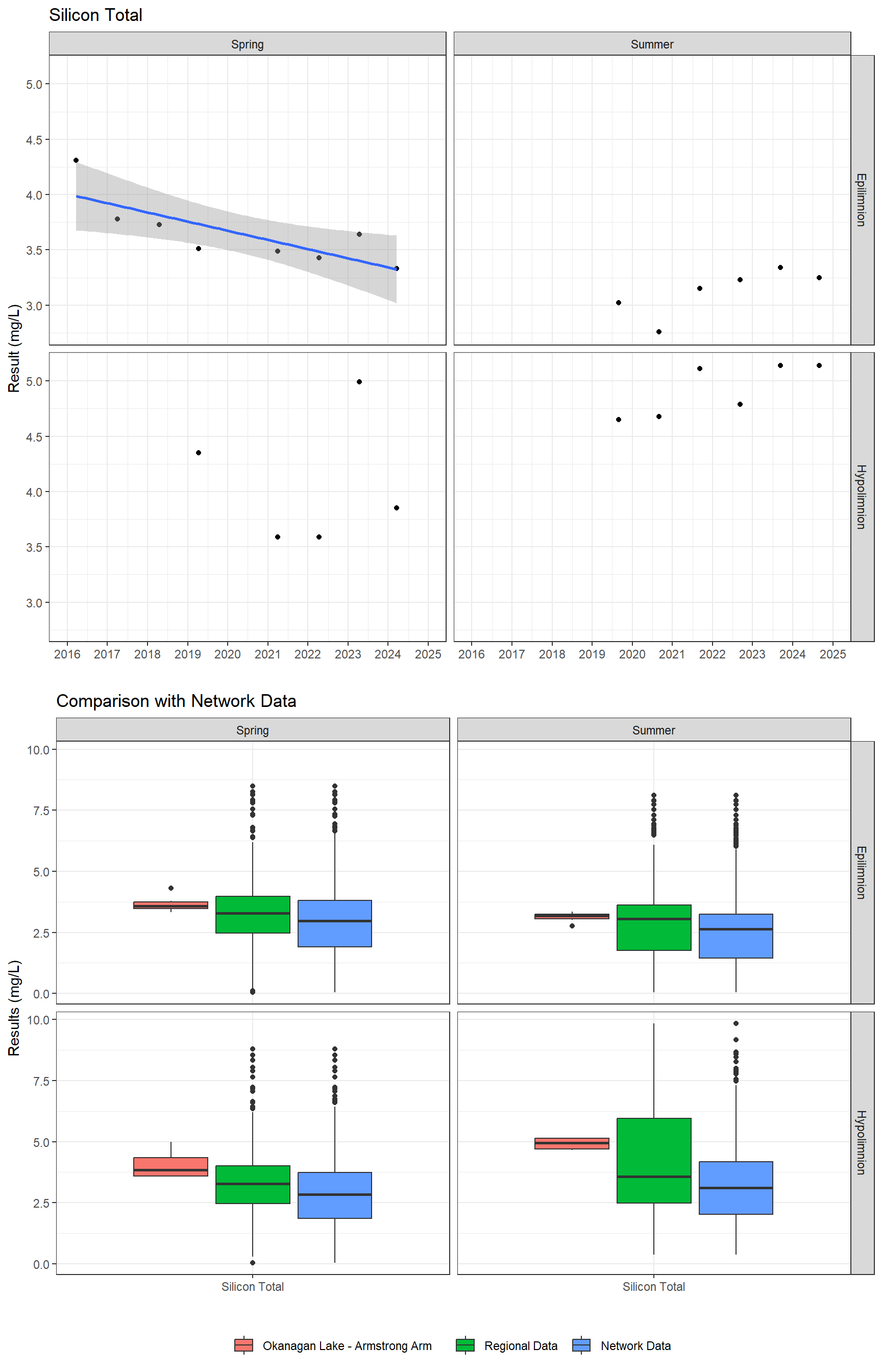Image resolution: width=882 pixels, height=1372 pixels.
Task: Click the Hypolimnion strip label of comparison chart
Action: click(862, 1143)
